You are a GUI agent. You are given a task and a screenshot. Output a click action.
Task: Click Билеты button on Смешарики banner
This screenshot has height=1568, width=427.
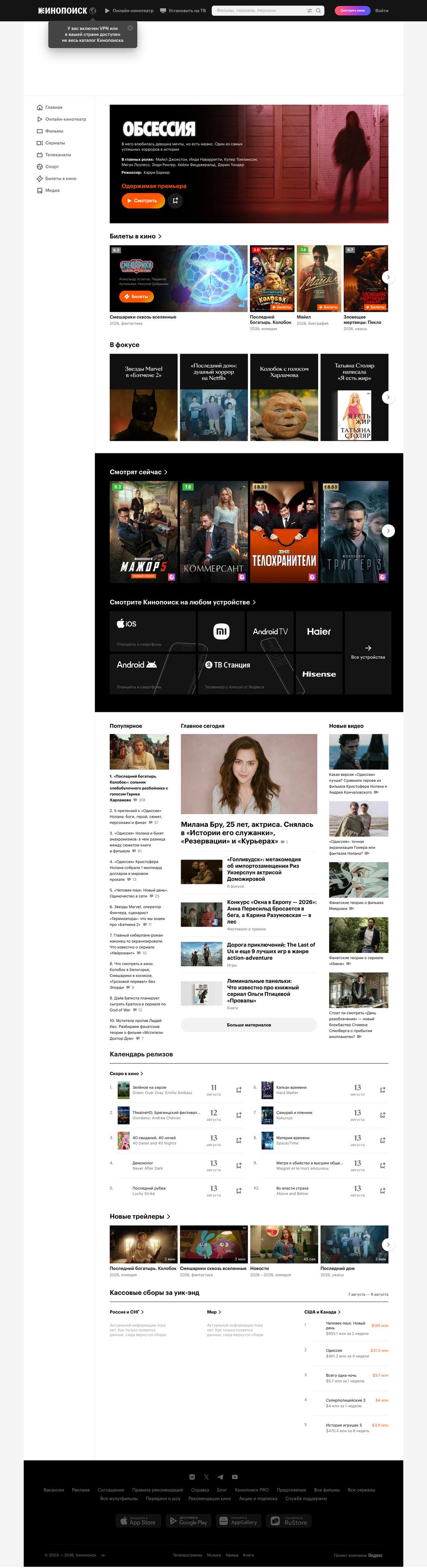coord(136,296)
